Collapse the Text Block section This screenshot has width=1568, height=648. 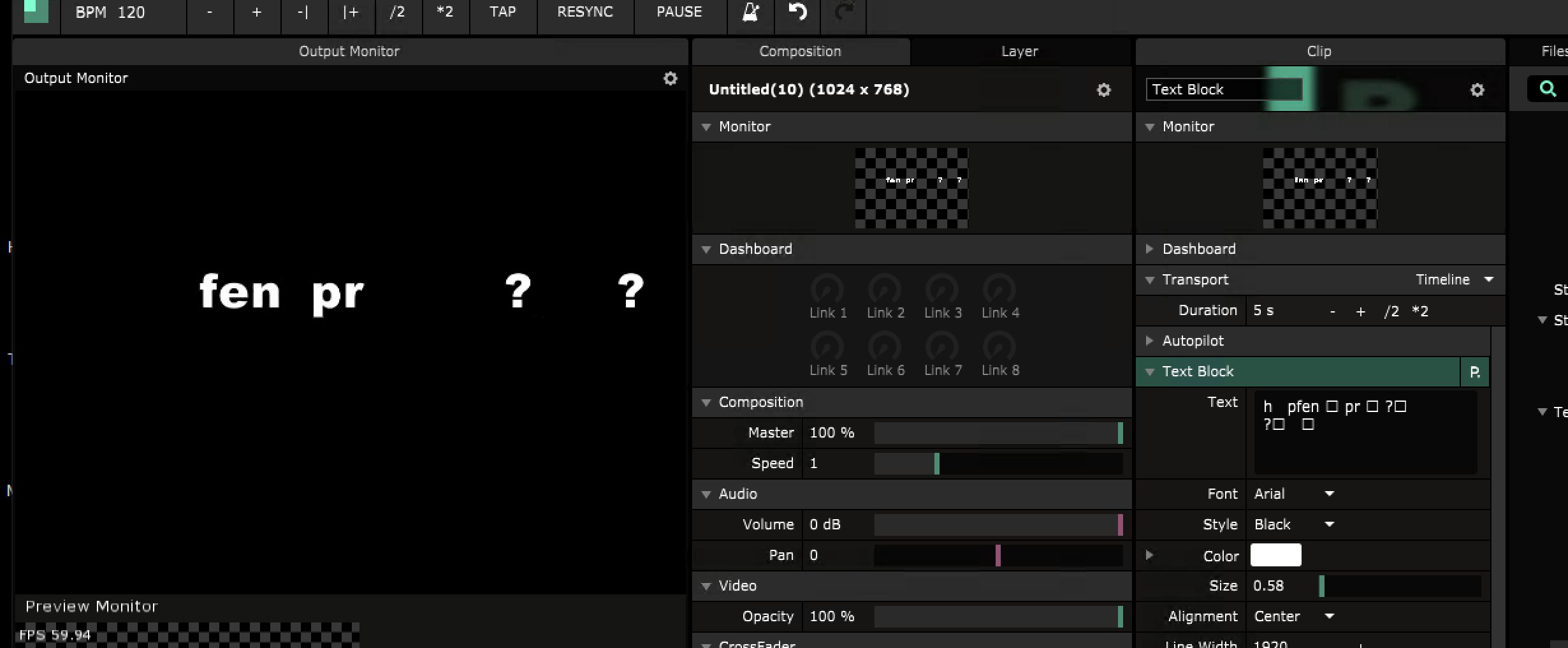[x=1150, y=372]
